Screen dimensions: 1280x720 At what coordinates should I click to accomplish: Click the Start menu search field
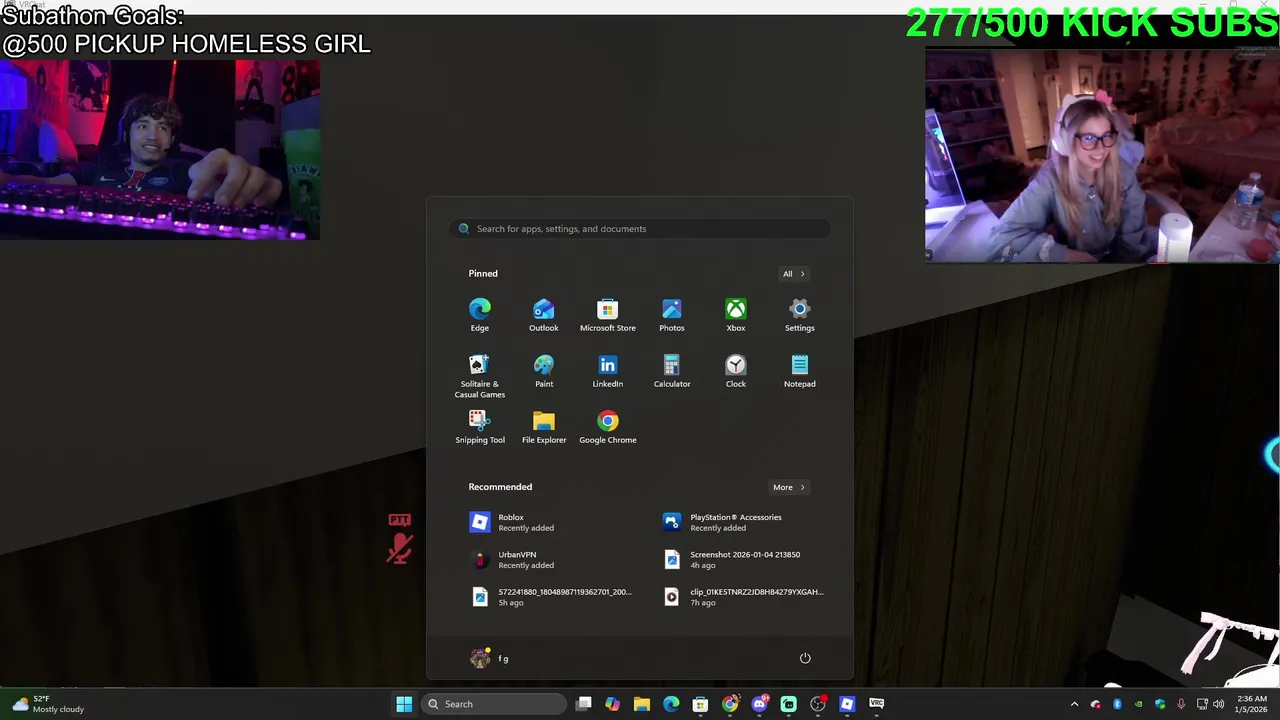(640, 229)
